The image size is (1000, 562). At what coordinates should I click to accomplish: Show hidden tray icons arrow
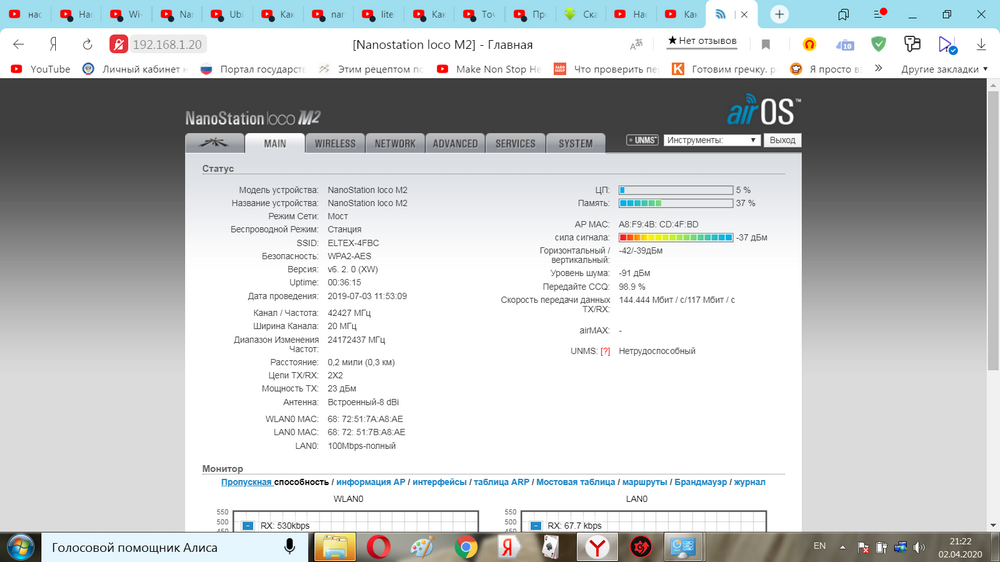842,547
